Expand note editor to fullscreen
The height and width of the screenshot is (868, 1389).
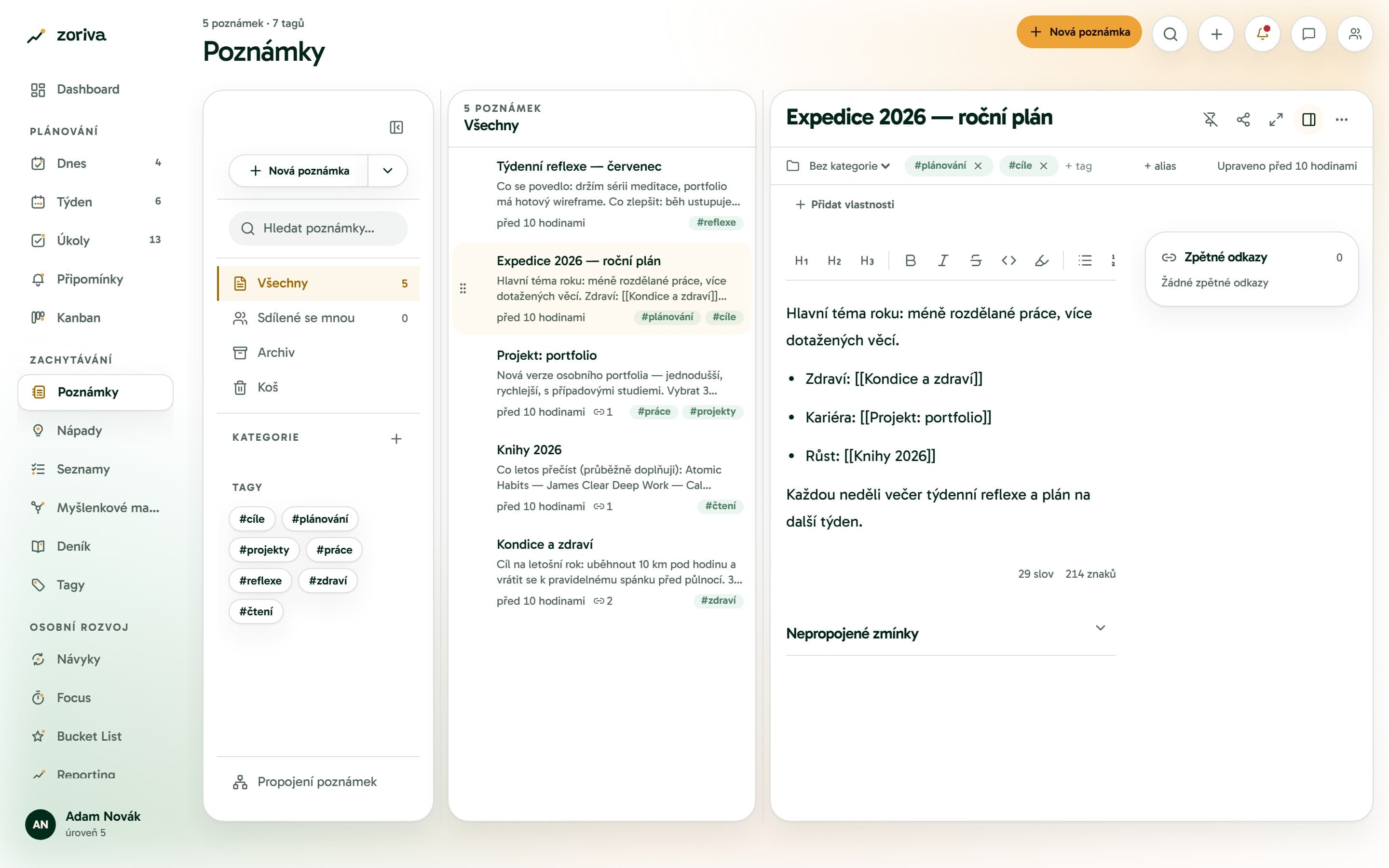[1276, 120]
